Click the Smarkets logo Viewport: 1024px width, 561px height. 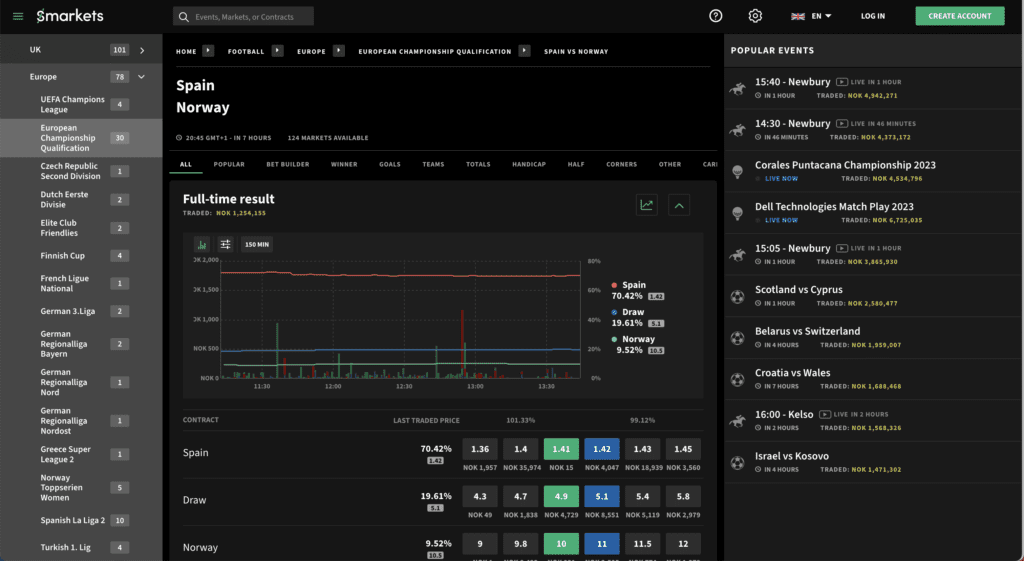point(70,16)
